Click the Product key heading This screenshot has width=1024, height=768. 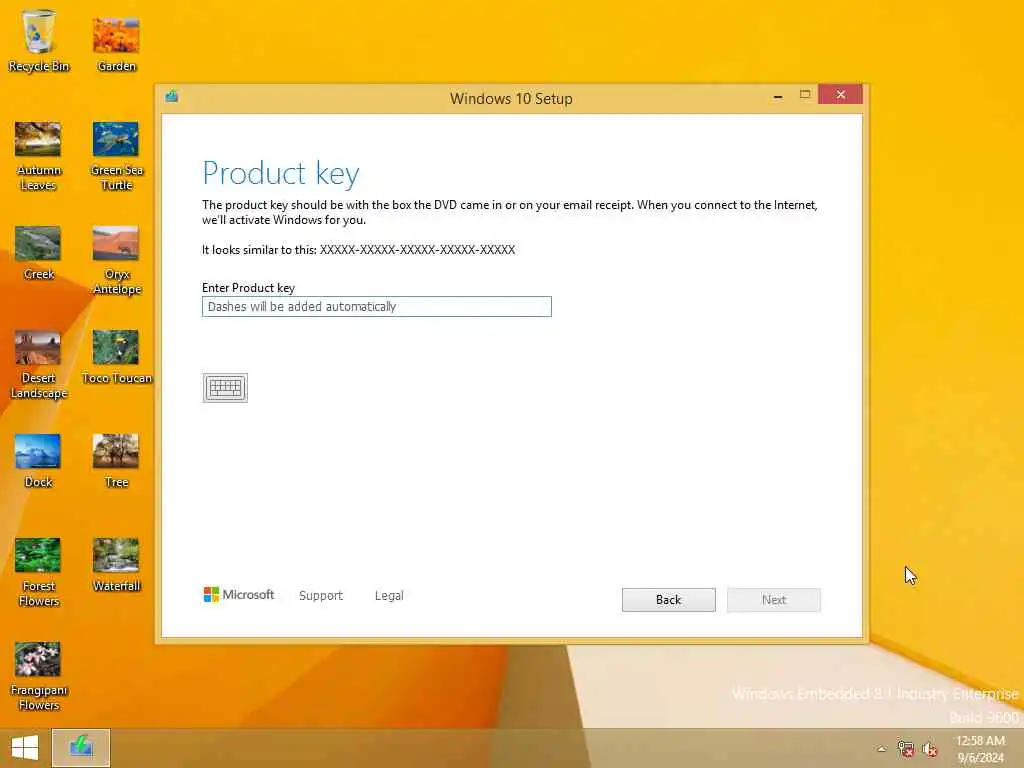pyautogui.click(x=281, y=173)
